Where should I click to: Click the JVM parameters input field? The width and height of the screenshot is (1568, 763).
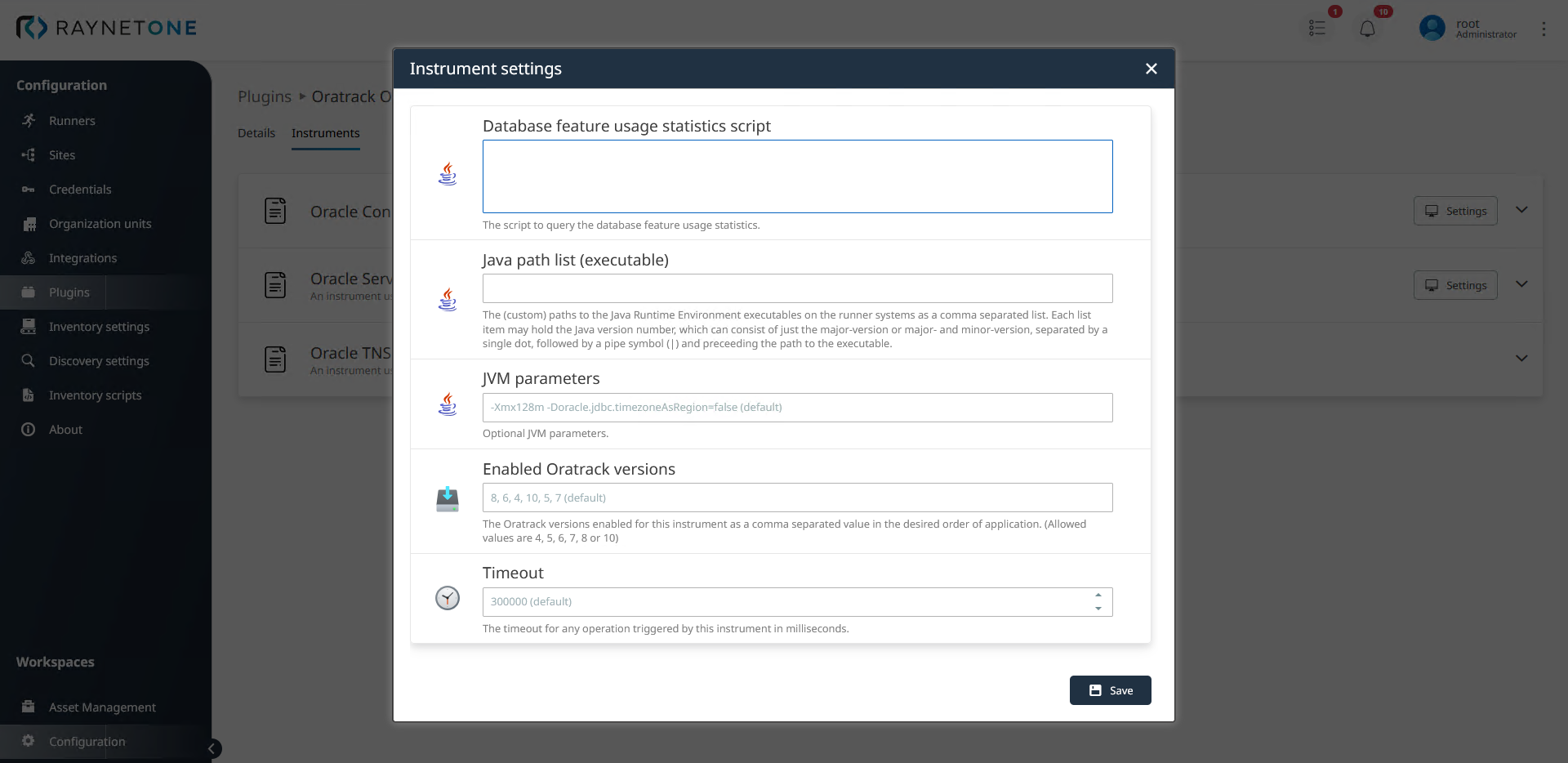797,408
